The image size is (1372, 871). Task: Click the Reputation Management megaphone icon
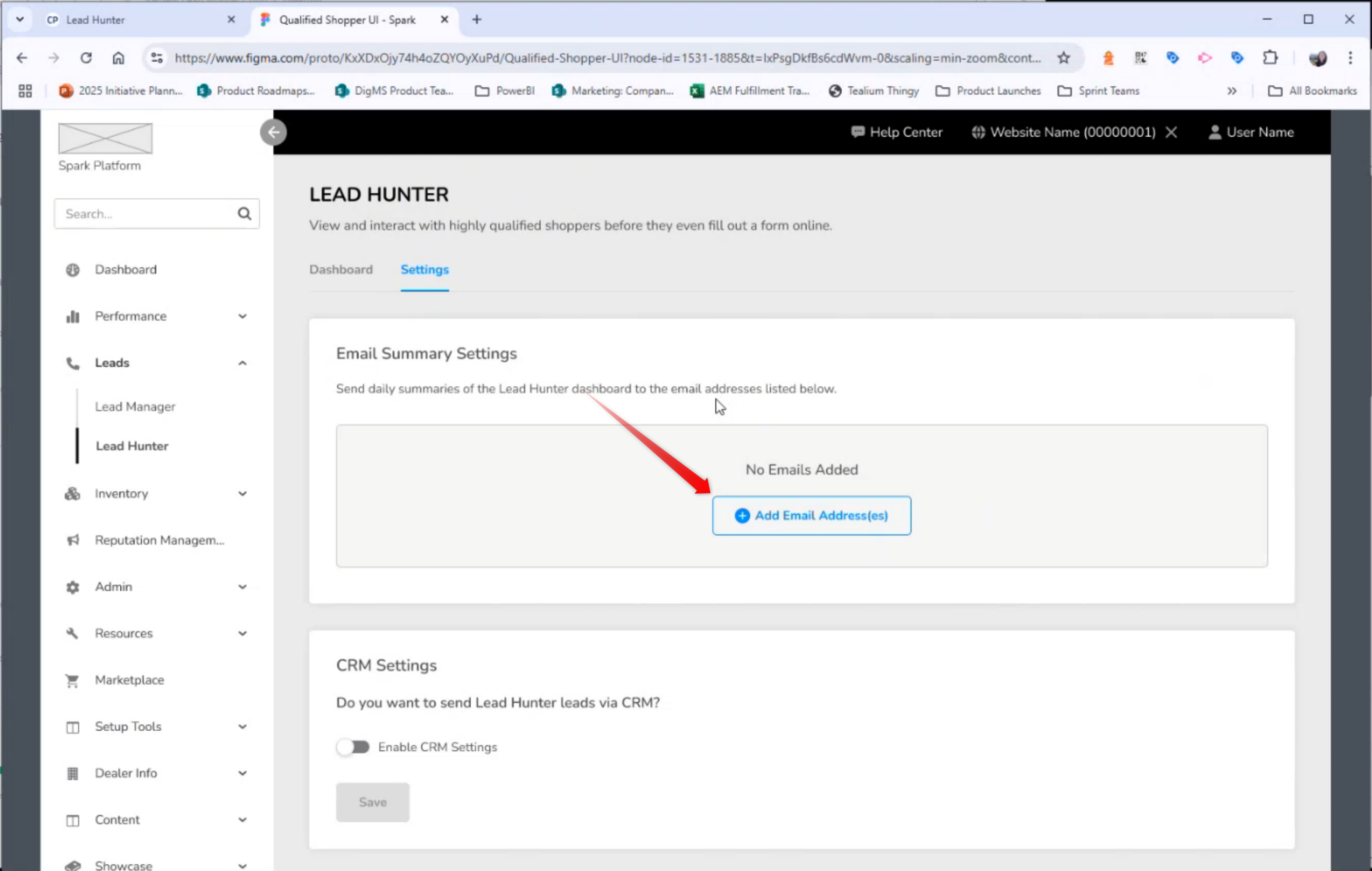[72, 540]
